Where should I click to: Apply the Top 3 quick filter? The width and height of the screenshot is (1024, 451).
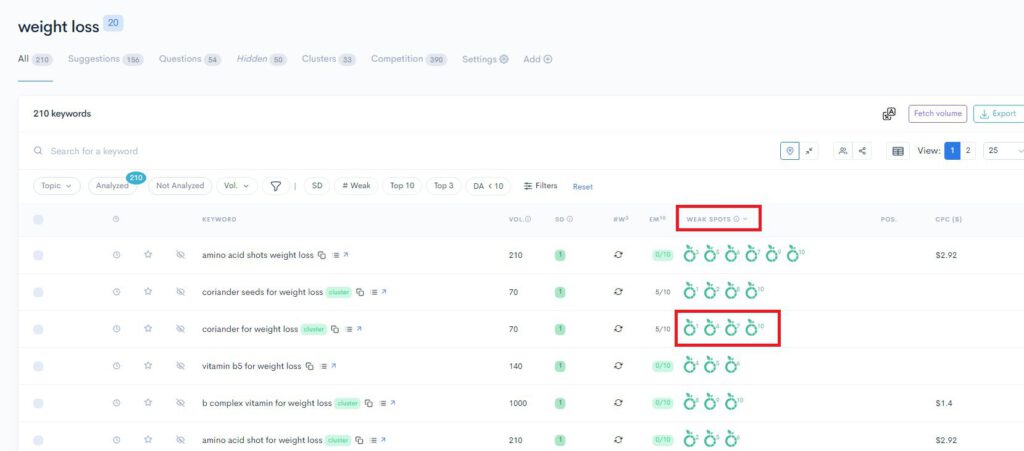pos(443,186)
